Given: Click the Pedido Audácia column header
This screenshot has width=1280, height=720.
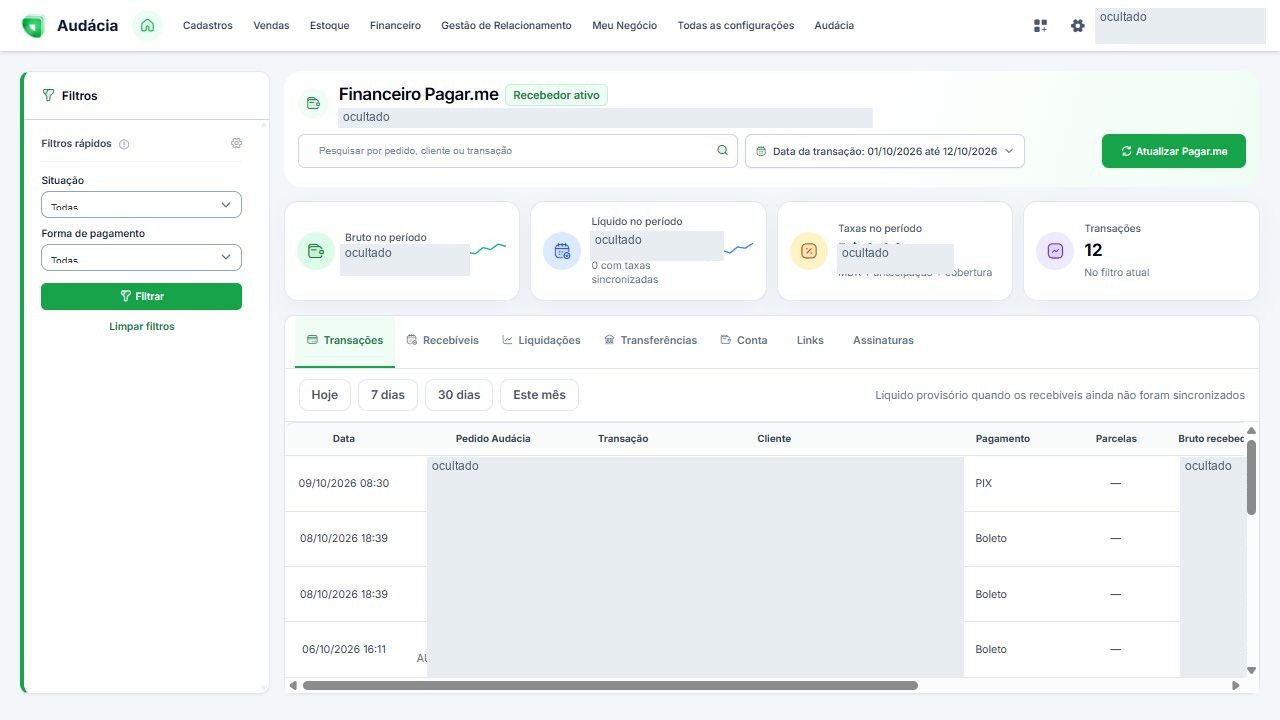Looking at the screenshot, I should click(493, 439).
